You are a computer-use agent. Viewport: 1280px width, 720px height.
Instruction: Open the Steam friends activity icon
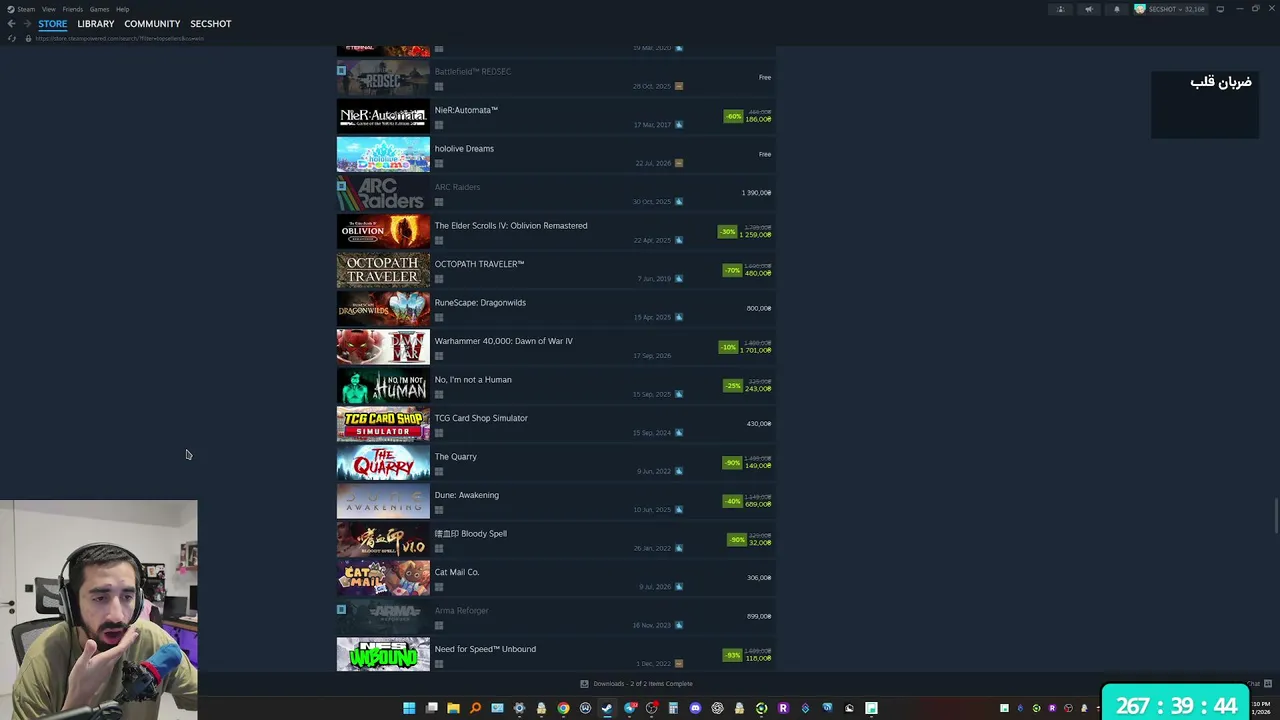1061,9
